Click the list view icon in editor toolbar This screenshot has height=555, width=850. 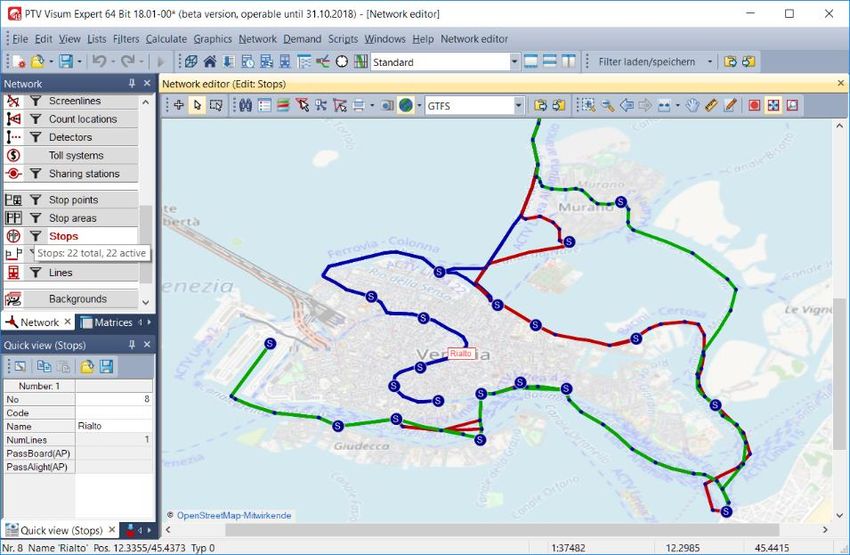coord(265,105)
